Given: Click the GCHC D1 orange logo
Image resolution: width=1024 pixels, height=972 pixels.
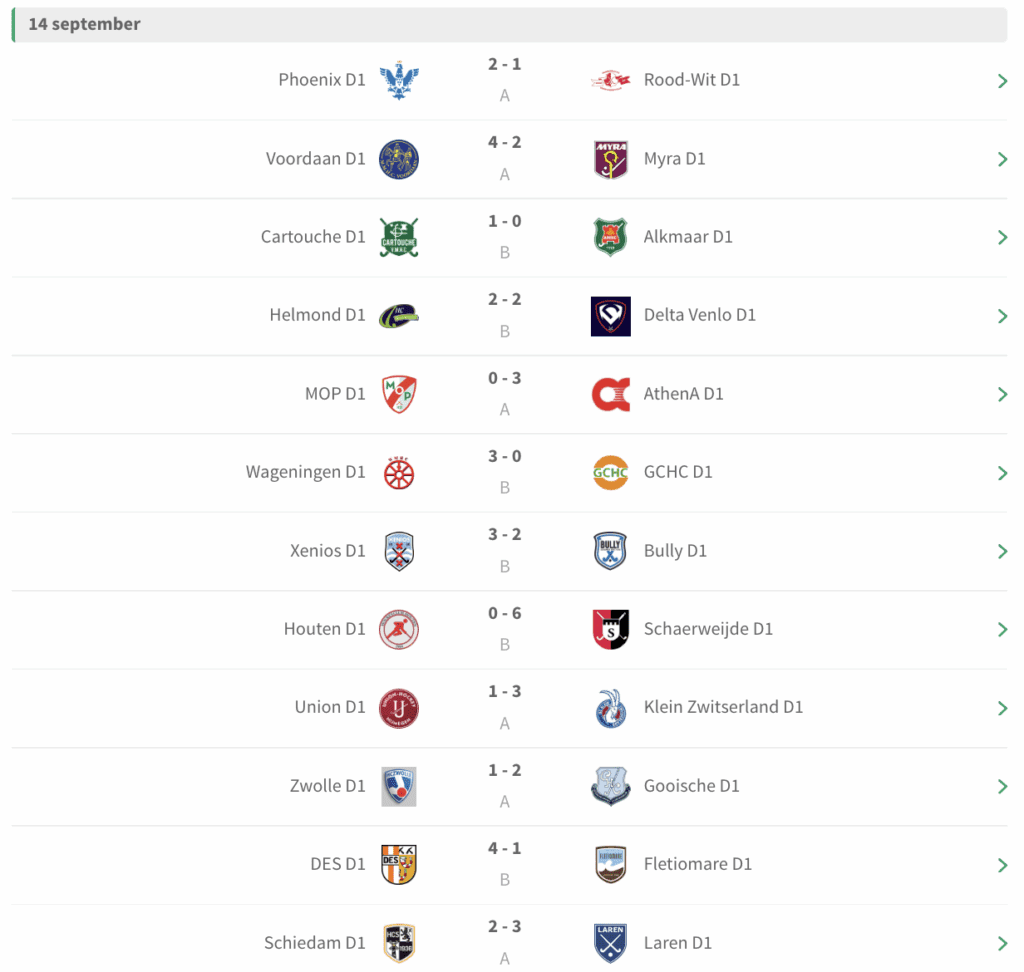Looking at the screenshot, I should click(610, 472).
